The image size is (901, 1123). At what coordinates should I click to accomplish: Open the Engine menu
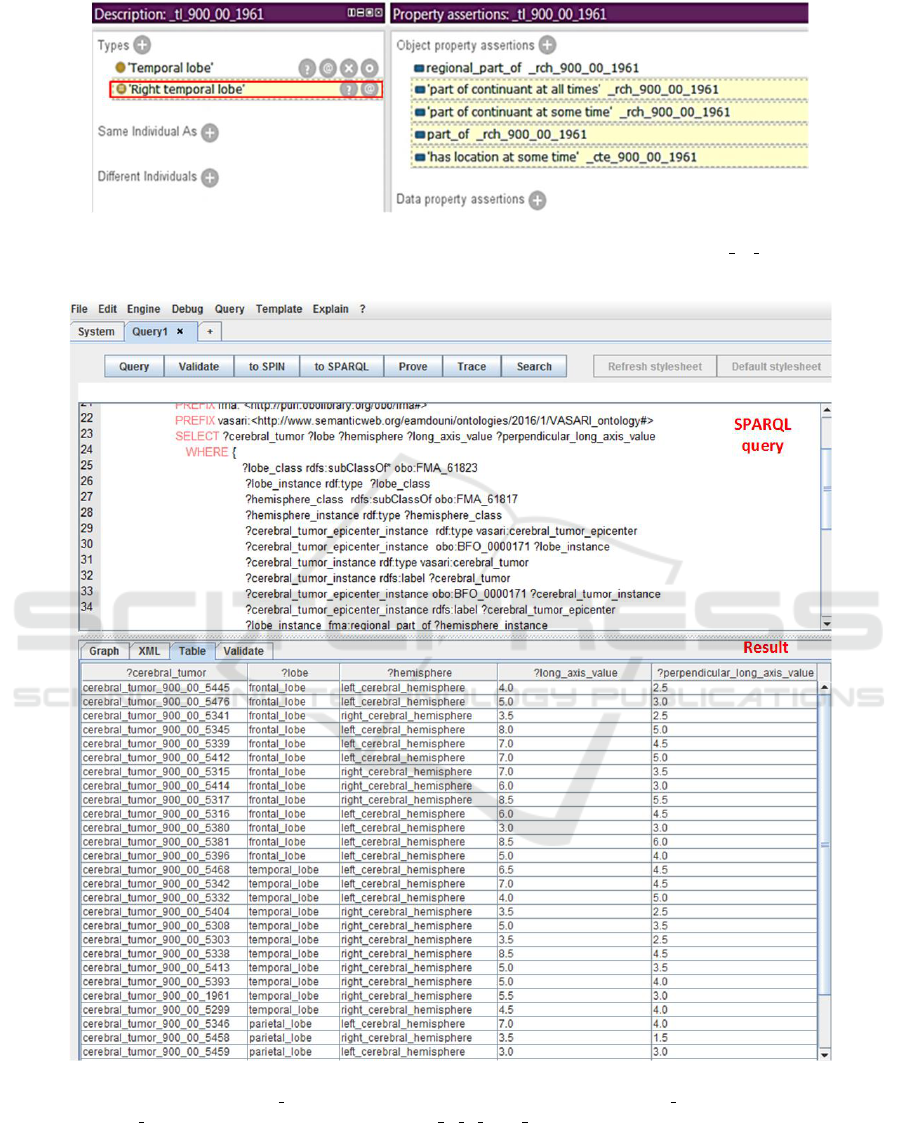[143, 309]
